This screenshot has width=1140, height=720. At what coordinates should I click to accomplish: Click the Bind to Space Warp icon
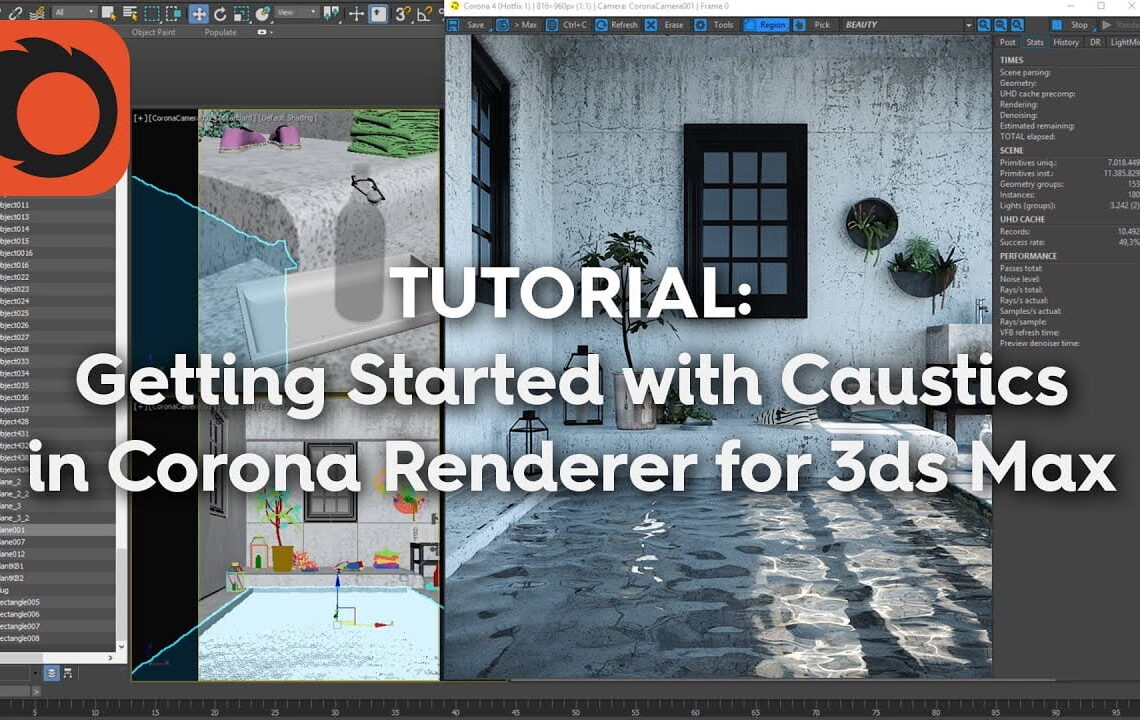(x=38, y=13)
